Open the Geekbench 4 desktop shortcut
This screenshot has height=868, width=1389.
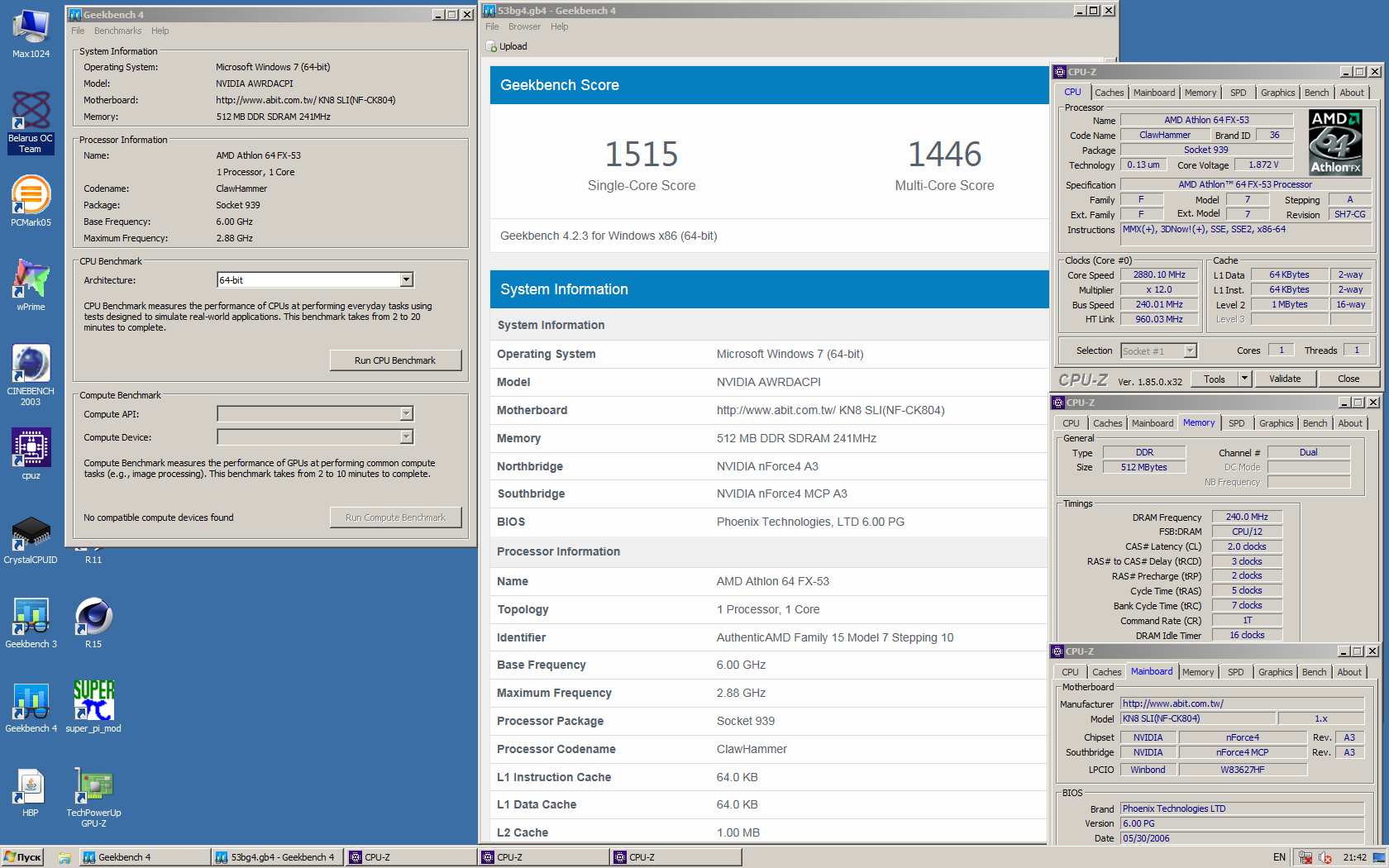[31, 707]
